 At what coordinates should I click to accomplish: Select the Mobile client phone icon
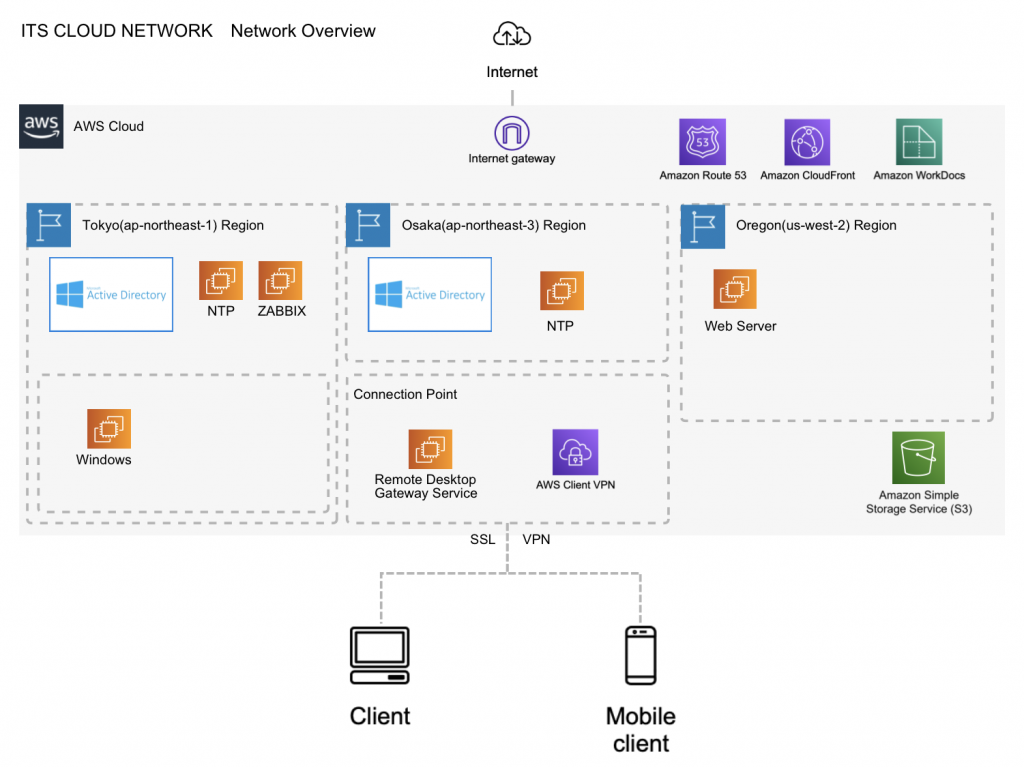pyautogui.click(x=641, y=655)
